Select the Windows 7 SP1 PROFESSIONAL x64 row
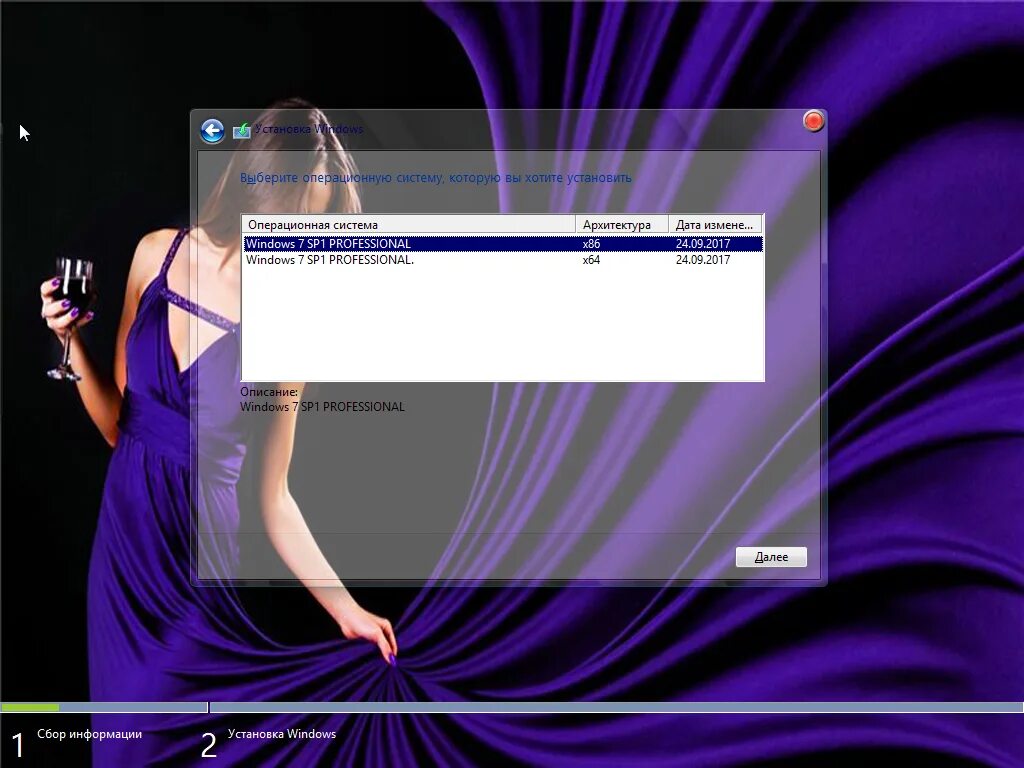This screenshot has width=1024, height=768. click(x=503, y=260)
